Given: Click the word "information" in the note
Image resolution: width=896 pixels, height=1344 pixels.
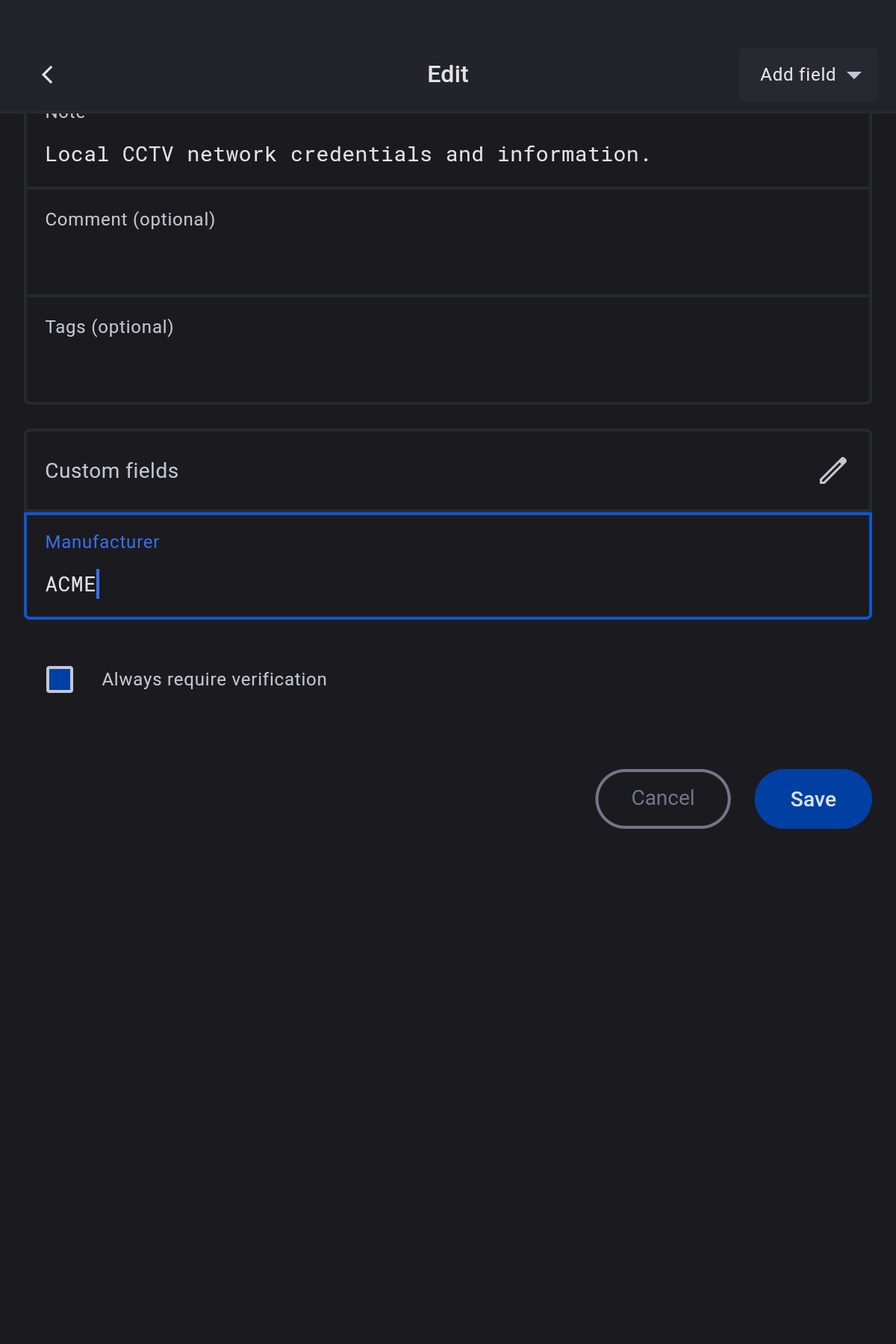Looking at the screenshot, I should [567, 155].
